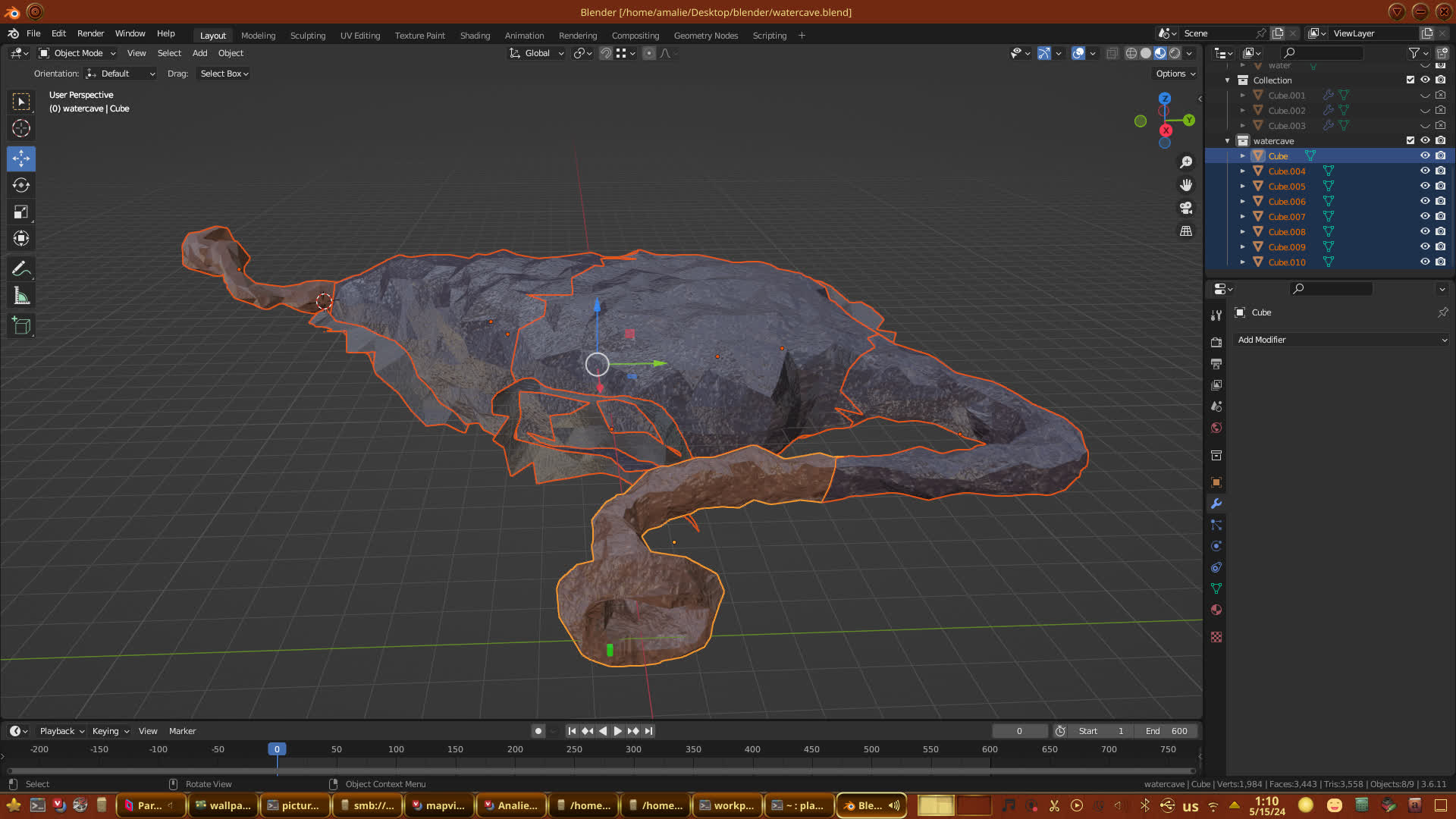1456x819 pixels.
Task: Hide Cube.004 using its eye icon
Action: point(1425,171)
